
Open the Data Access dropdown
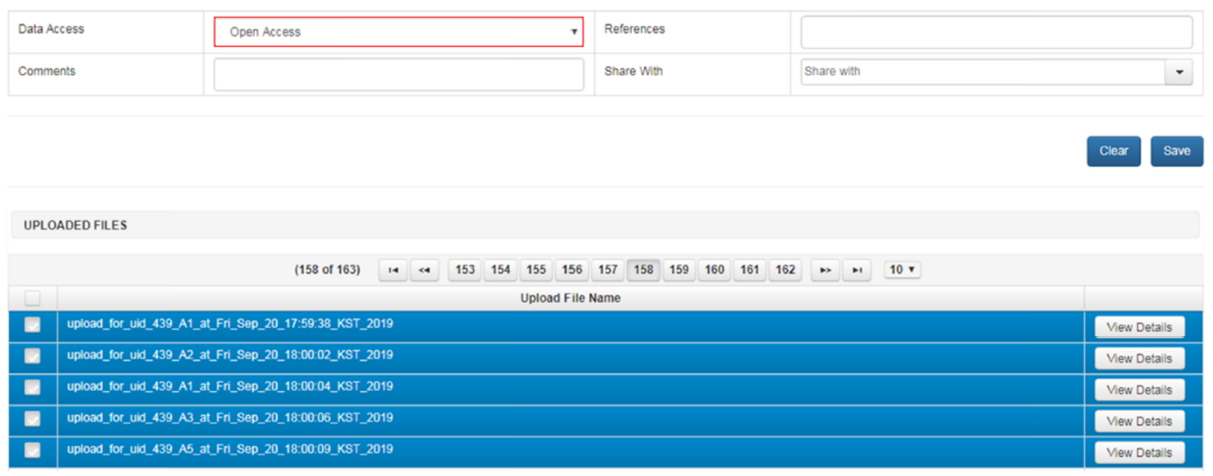tap(398, 32)
